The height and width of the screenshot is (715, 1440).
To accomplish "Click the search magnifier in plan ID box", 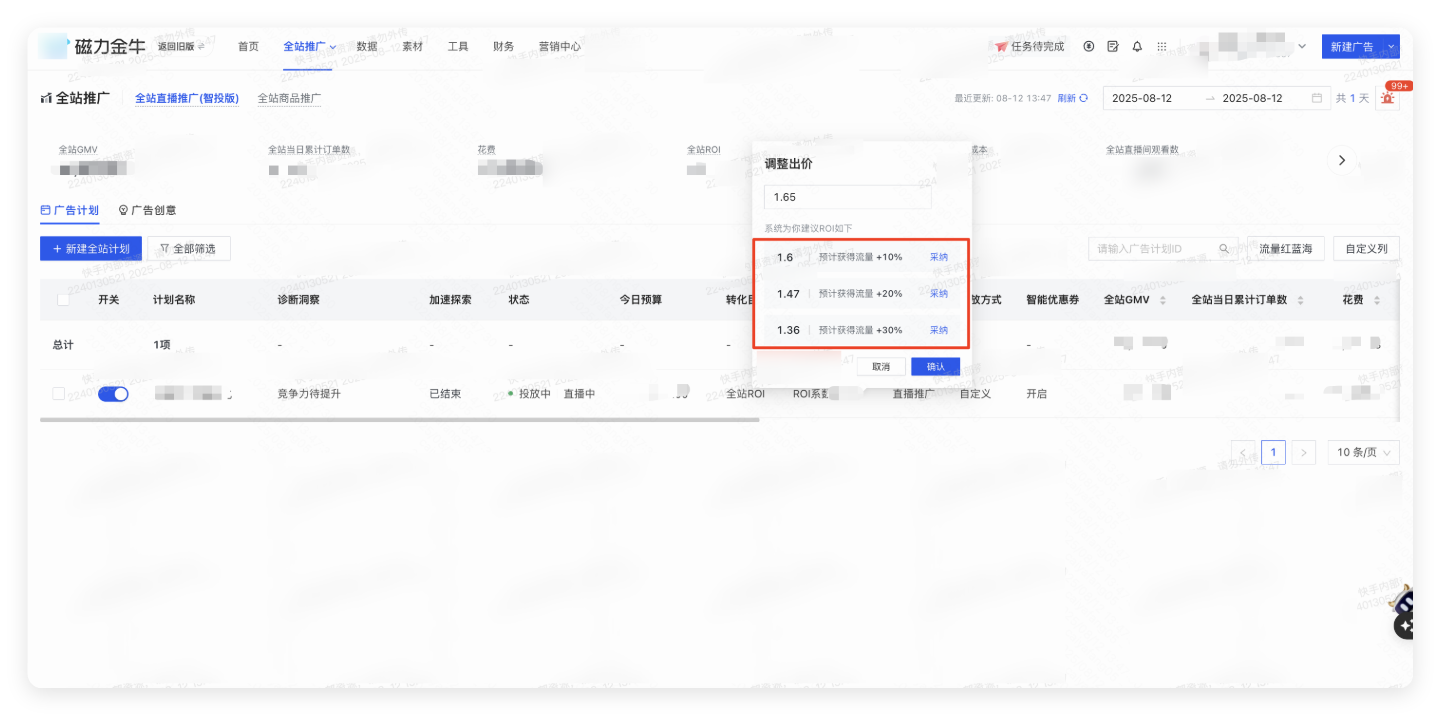I will tap(1223, 249).
